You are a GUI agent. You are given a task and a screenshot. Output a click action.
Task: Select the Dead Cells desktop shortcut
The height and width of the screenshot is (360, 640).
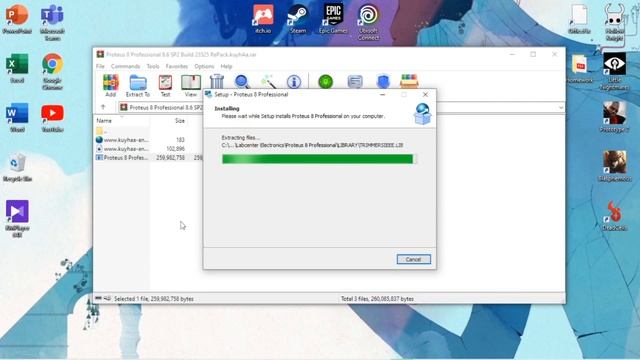614,216
